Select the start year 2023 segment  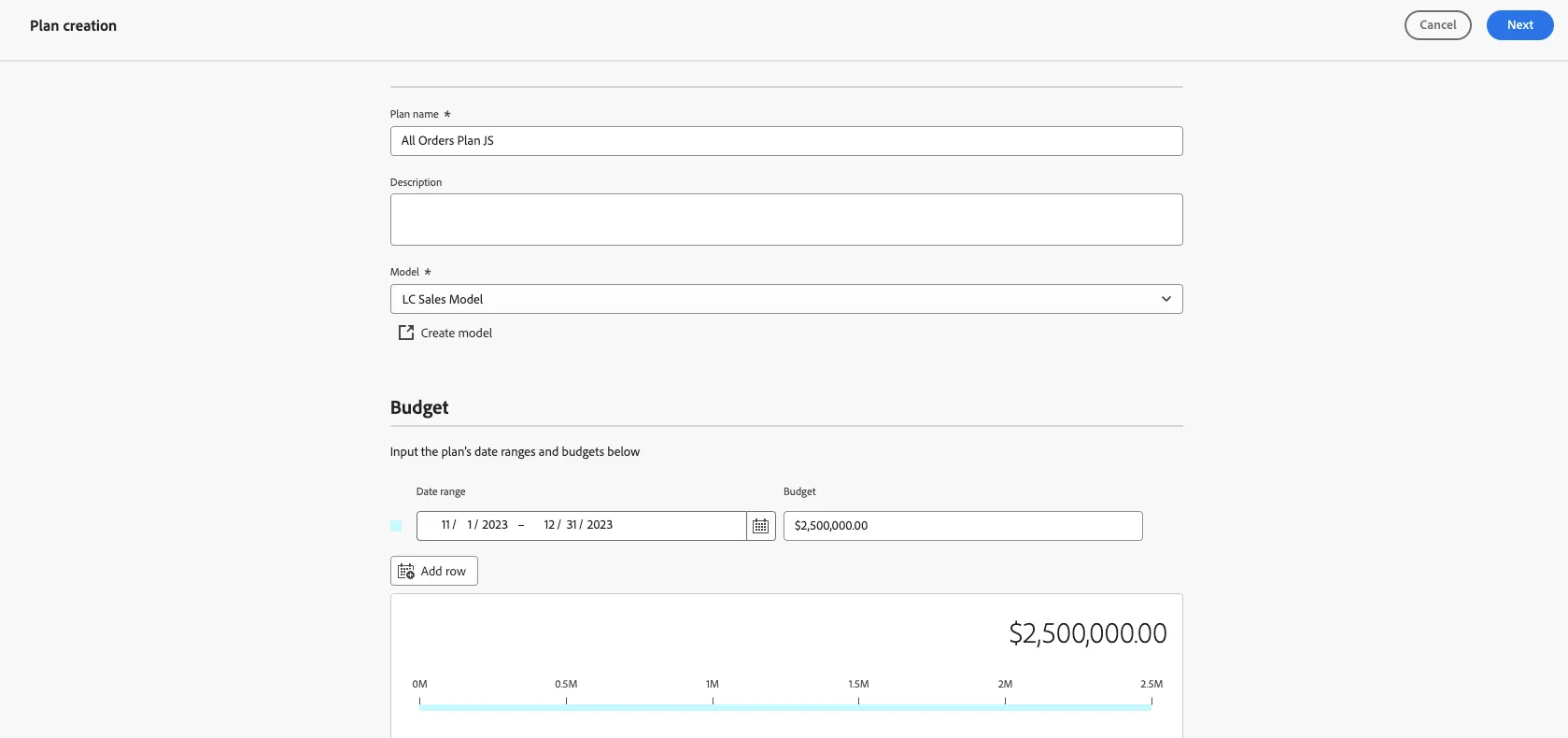pyautogui.click(x=495, y=525)
